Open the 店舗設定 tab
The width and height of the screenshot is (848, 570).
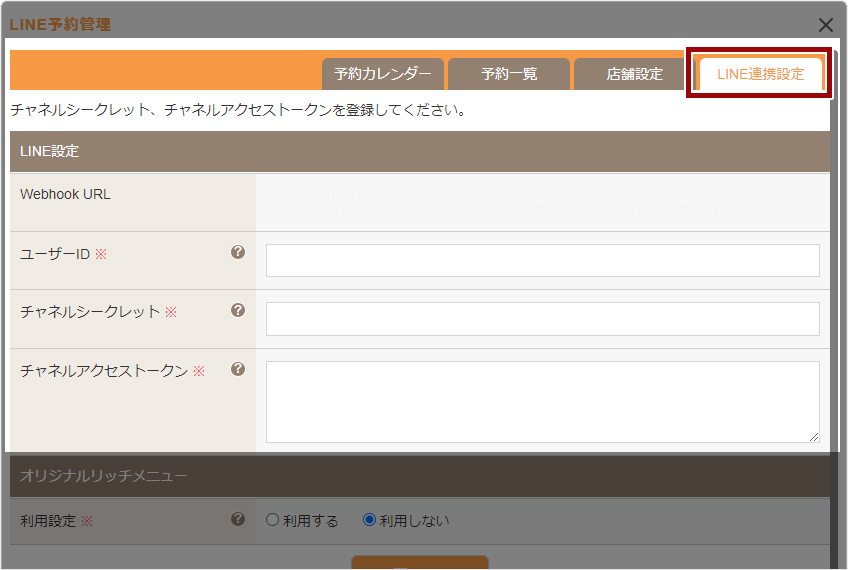coord(634,74)
